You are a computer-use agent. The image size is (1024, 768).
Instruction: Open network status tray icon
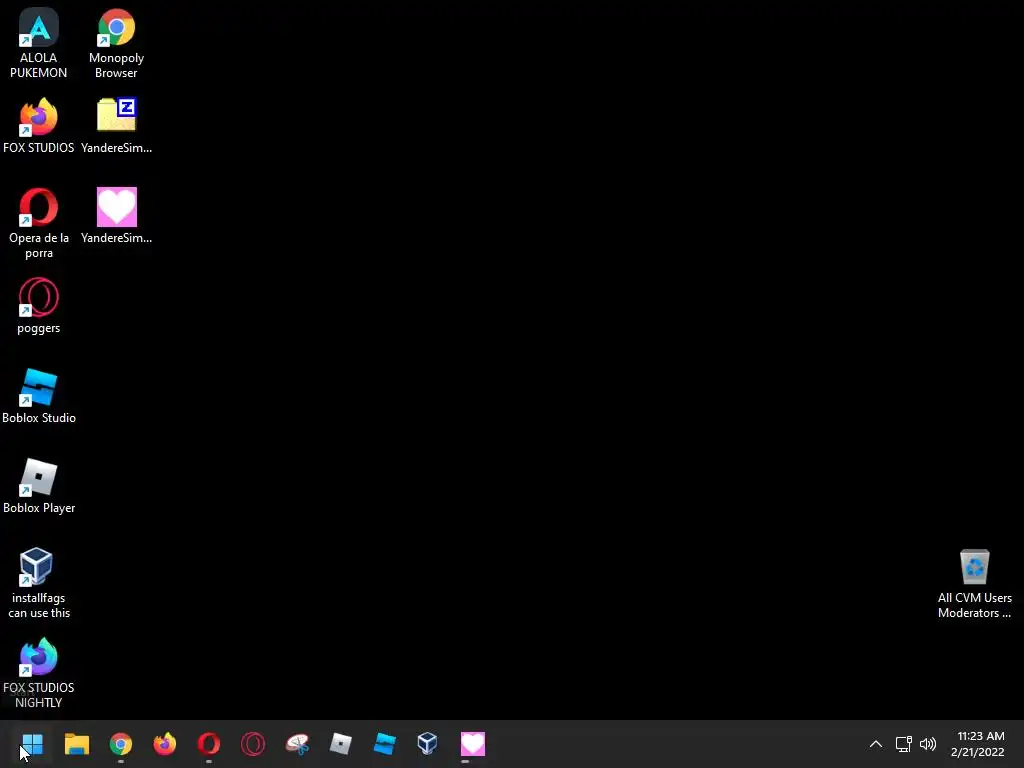[x=903, y=744]
